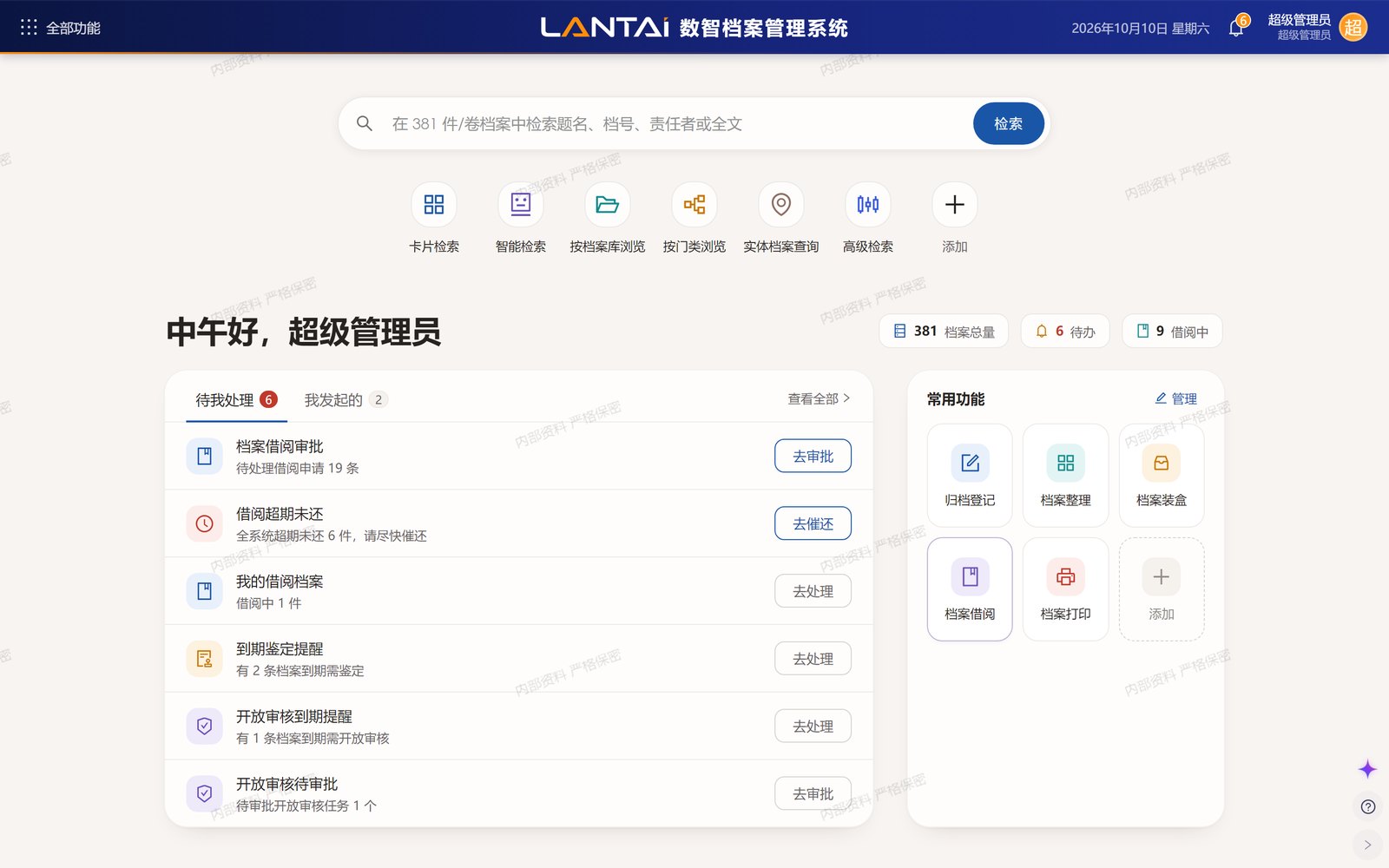
Task: Click 去催还 for 借阅超期未还
Action: click(813, 524)
